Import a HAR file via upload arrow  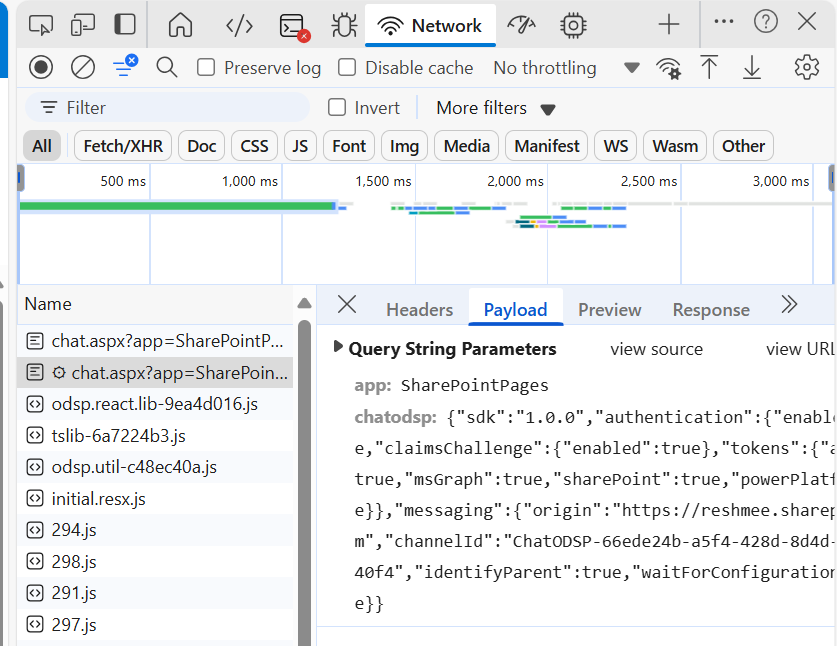click(x=710, y=67)
